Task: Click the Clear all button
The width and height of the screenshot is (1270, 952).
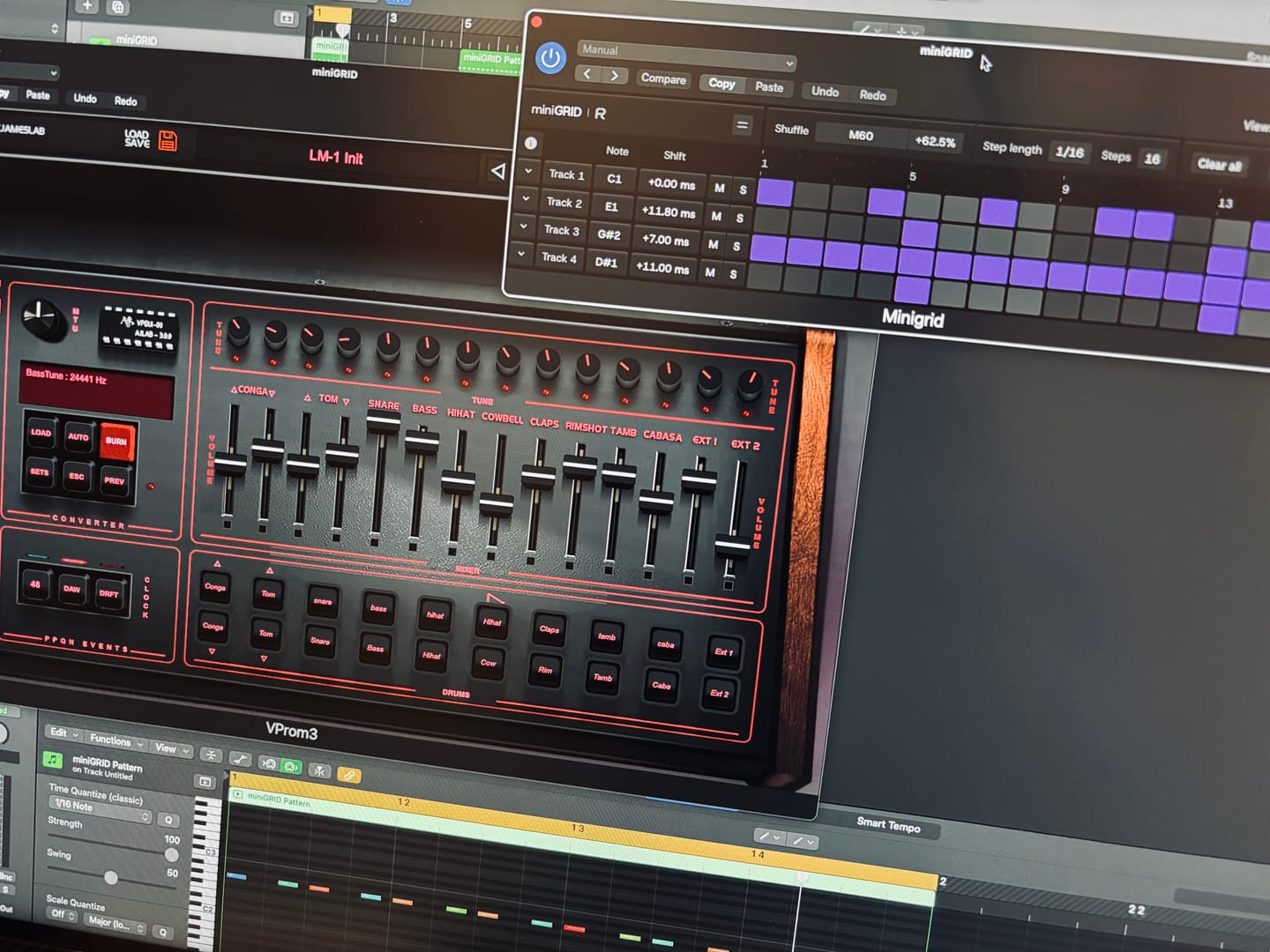Action: coord(1219,164)
